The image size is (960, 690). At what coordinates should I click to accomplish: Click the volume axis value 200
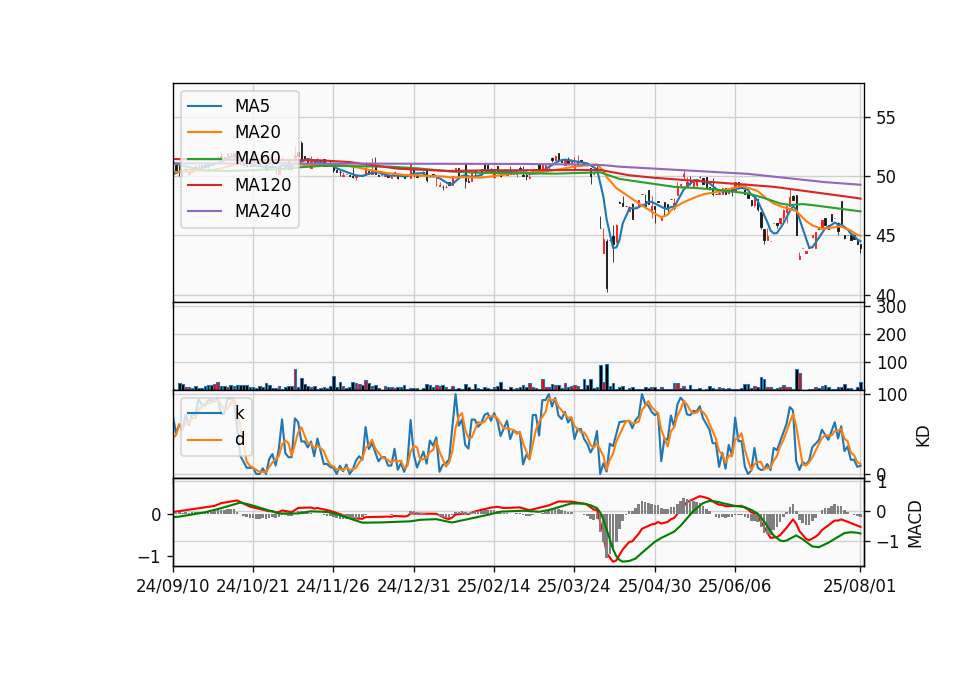pyautogui.click(x=891, y=335)
